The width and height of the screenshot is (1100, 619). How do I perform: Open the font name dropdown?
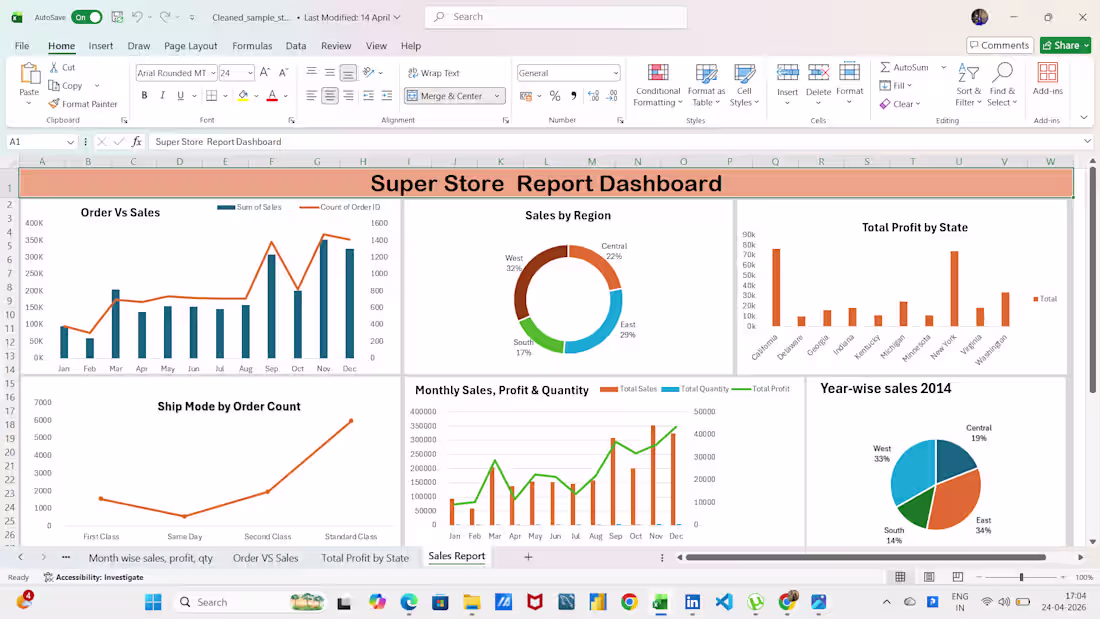[x=214, y=72]
